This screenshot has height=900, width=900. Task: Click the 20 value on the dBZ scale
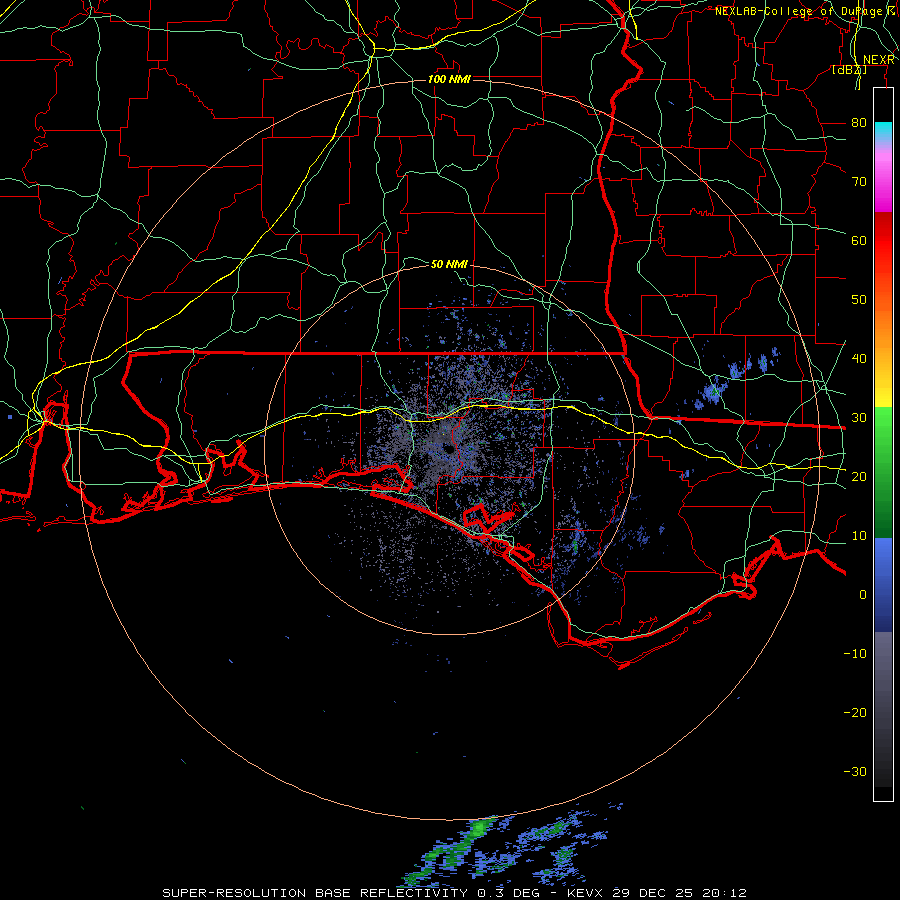[859, 476]
